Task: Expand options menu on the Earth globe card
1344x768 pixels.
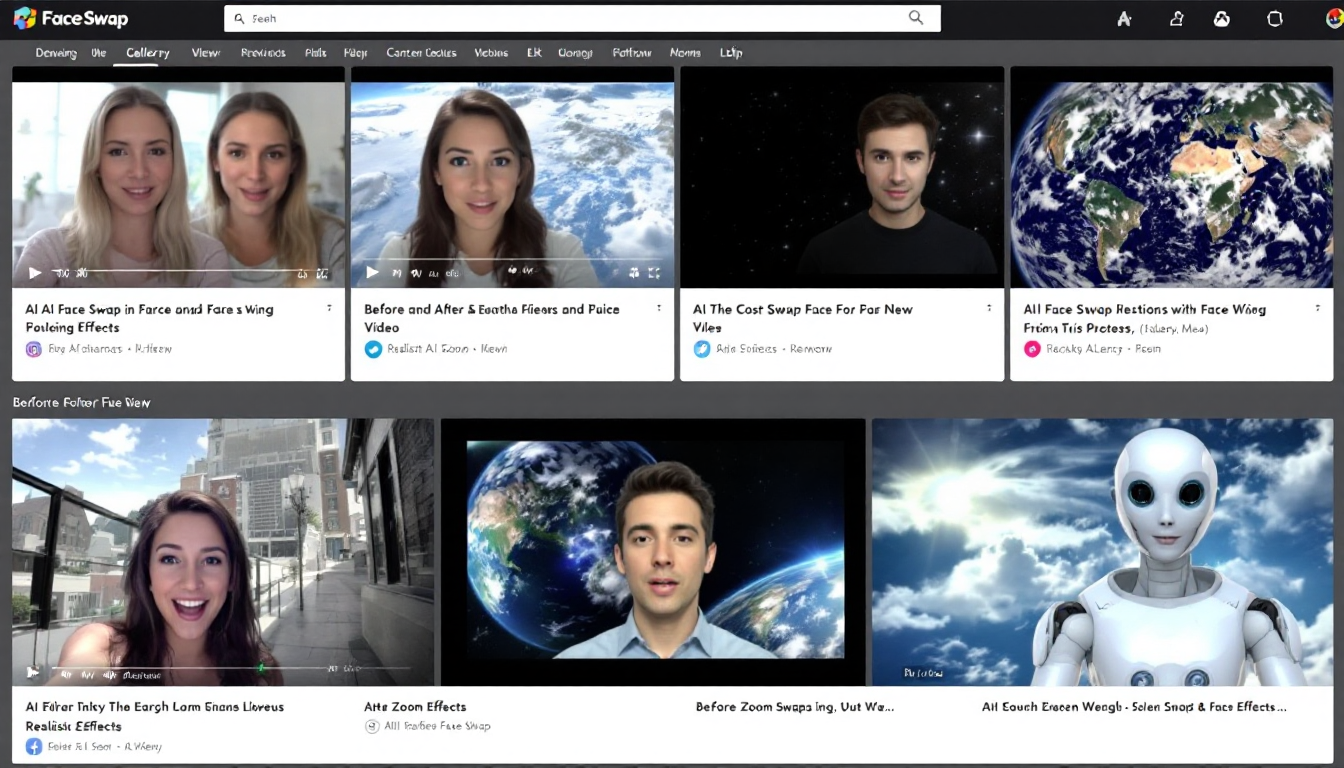Action: coord(1319,309)
